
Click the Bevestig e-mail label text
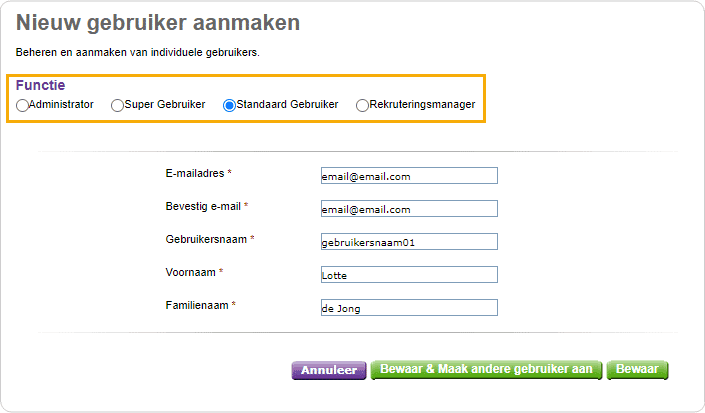click(x=203, y=206)
